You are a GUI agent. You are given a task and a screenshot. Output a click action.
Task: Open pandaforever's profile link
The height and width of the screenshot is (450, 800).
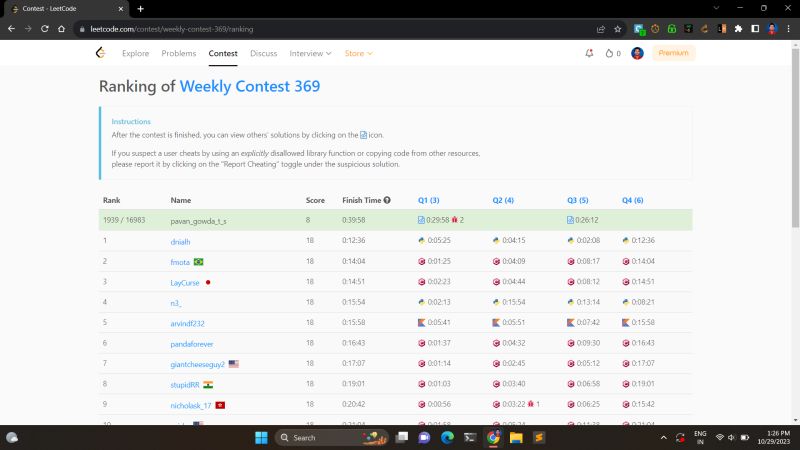coord(192,344)
